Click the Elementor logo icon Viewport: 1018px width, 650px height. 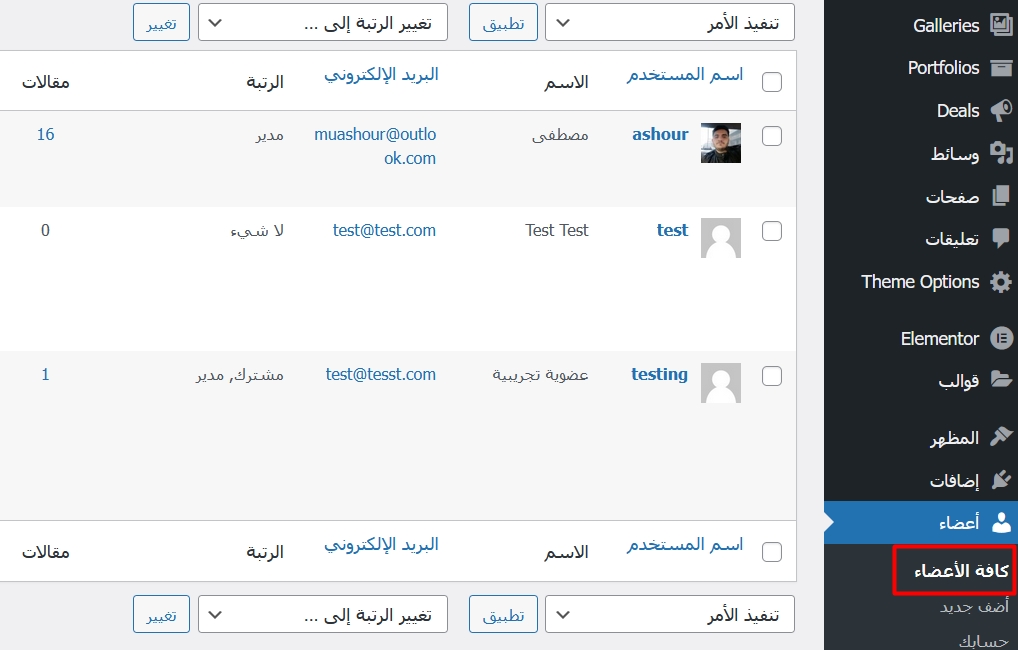[x=1000, y=338]
